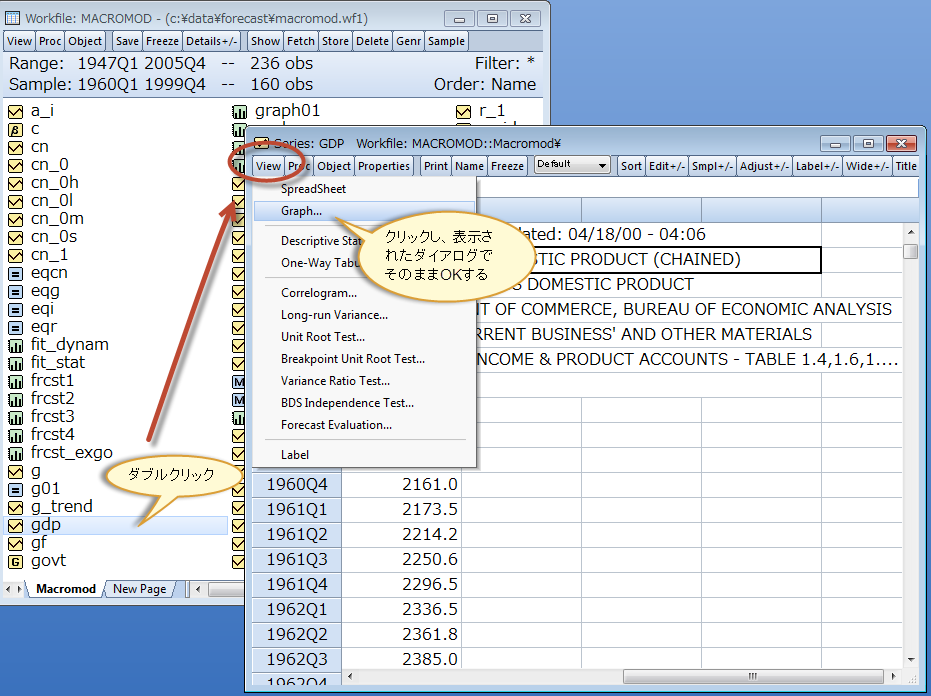The image size is (931, 696).
Task: Click the fit_dynam graph icon
Action: coord(15,346)
